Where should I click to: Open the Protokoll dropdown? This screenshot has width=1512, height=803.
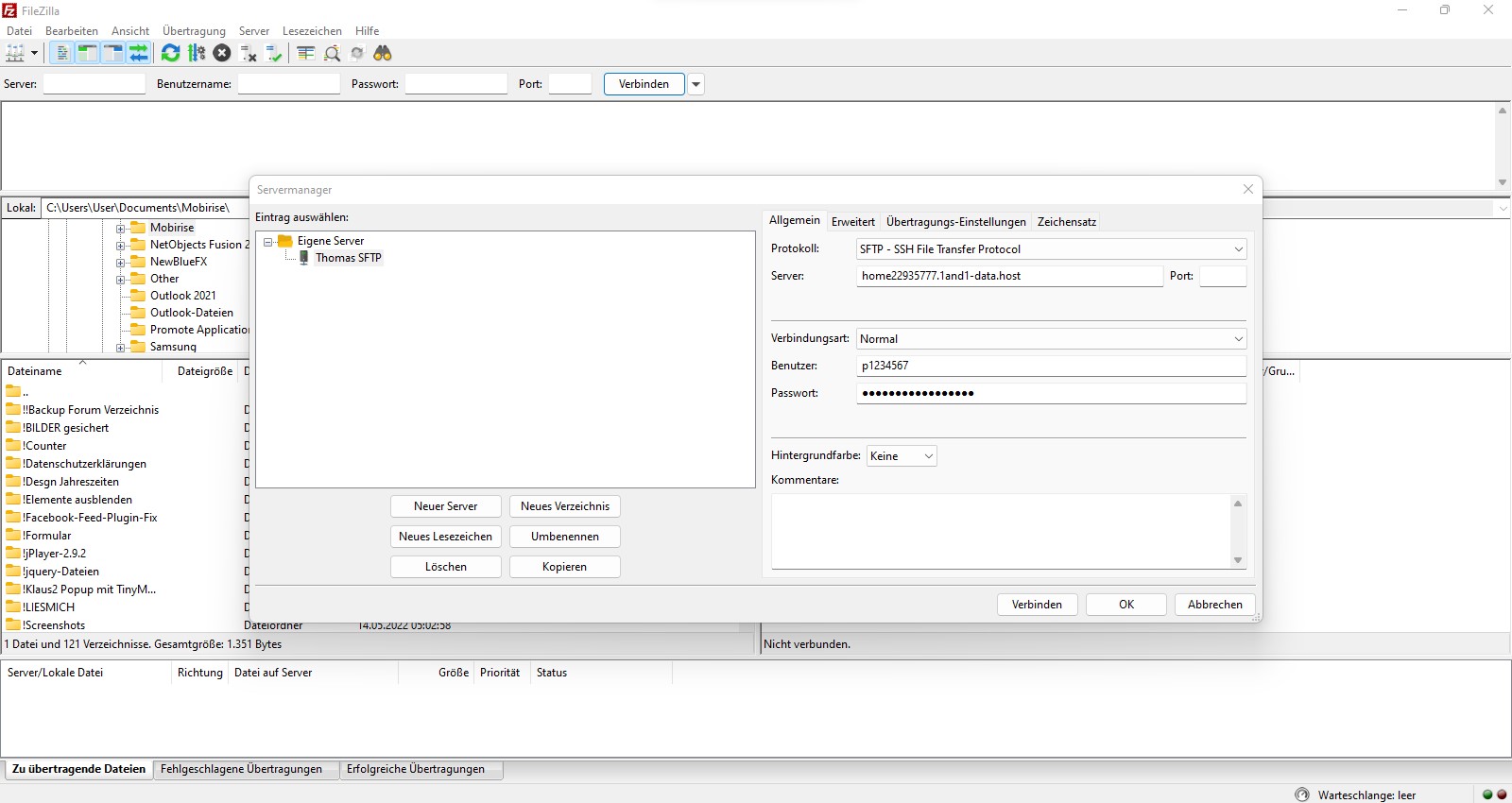1051,249
